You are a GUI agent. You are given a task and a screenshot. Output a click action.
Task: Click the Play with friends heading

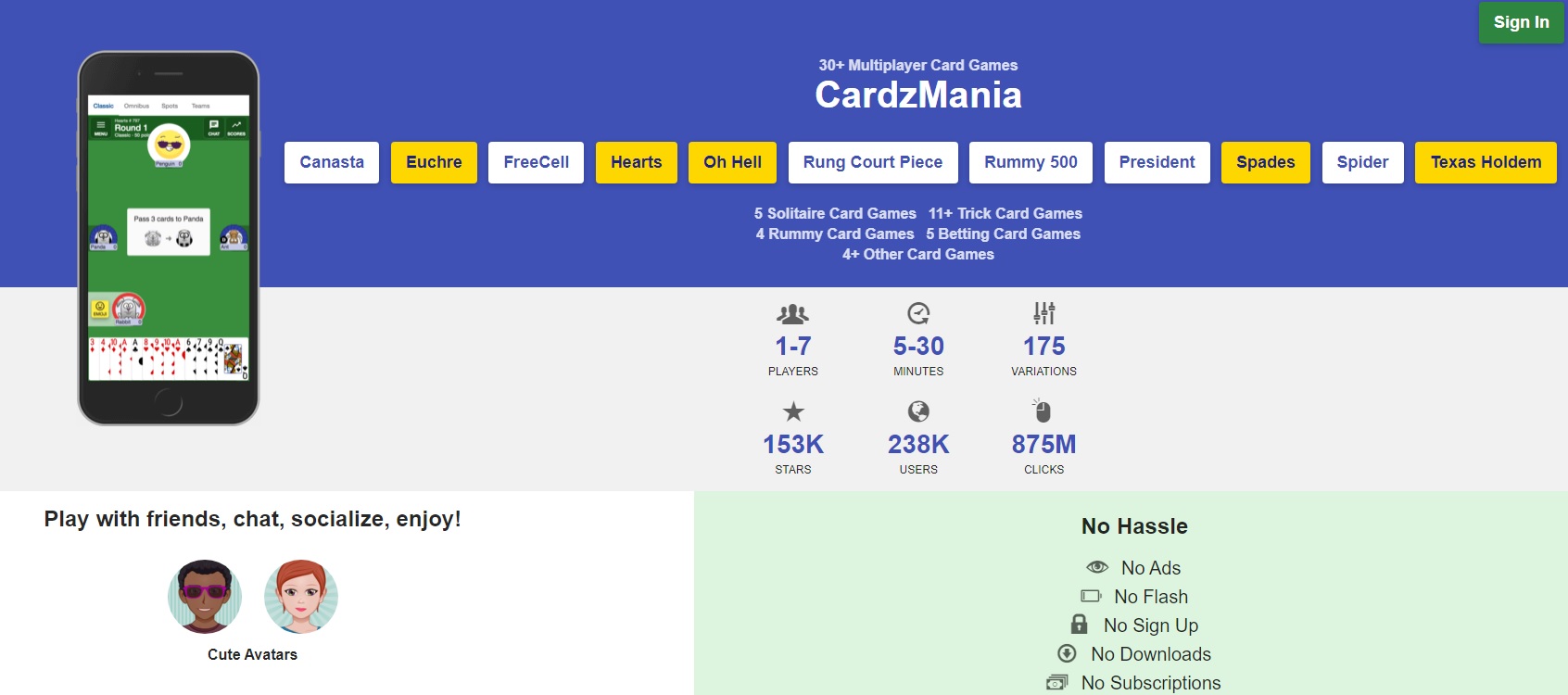coord(252,519)
